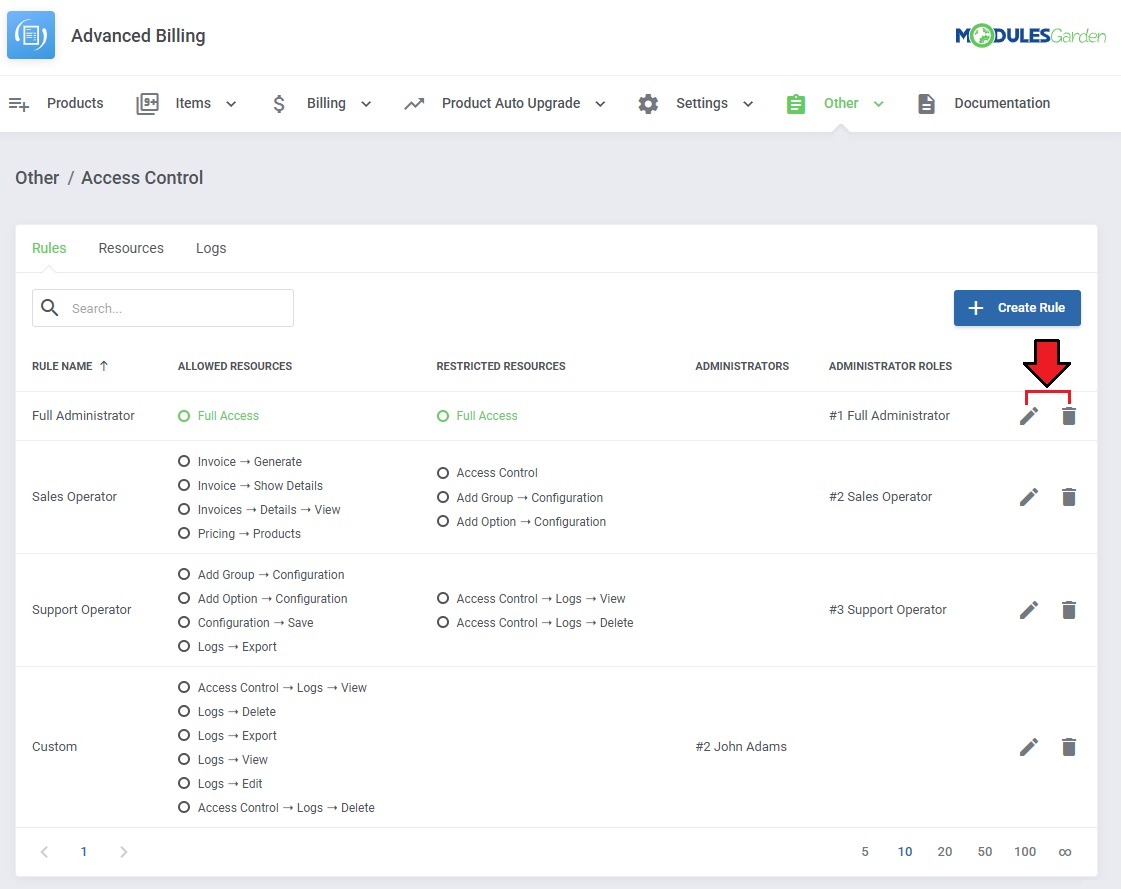The width and height of the screenshot is (1121, 889).
Task: Select page 1 in pagination
Action: [84, 852]
